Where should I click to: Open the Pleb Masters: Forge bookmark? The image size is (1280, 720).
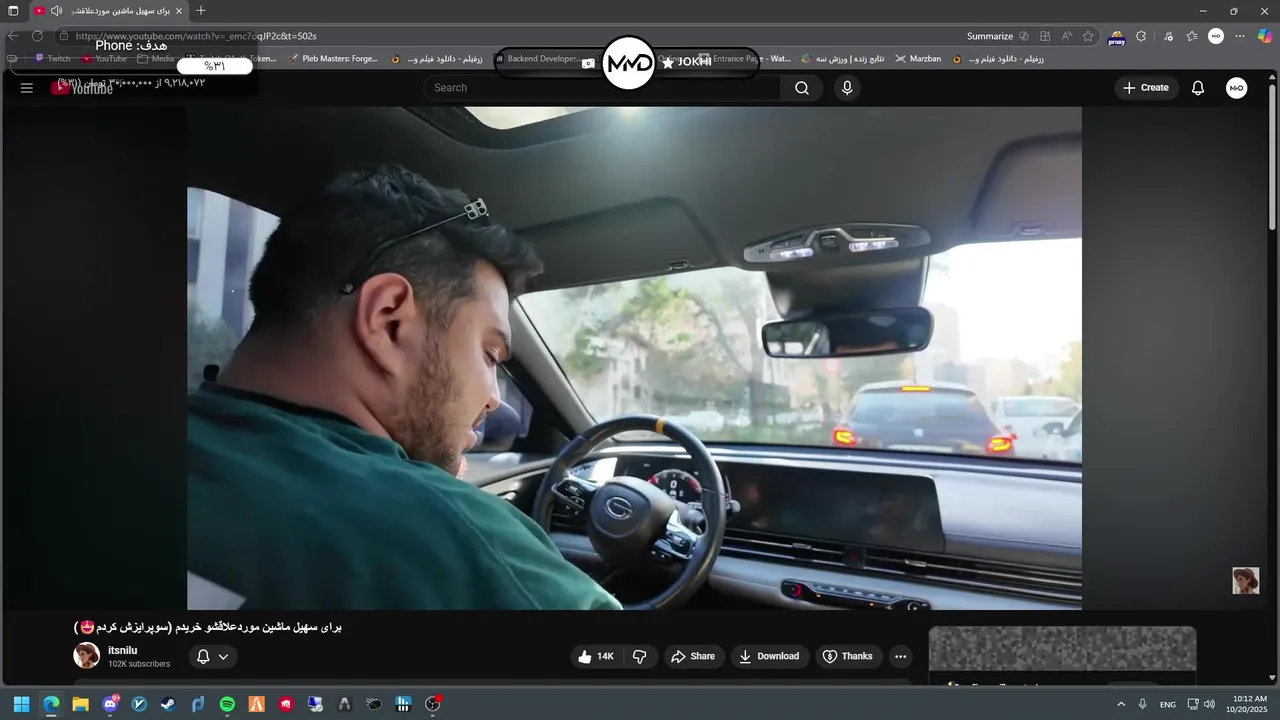click(x=333, y=59)
